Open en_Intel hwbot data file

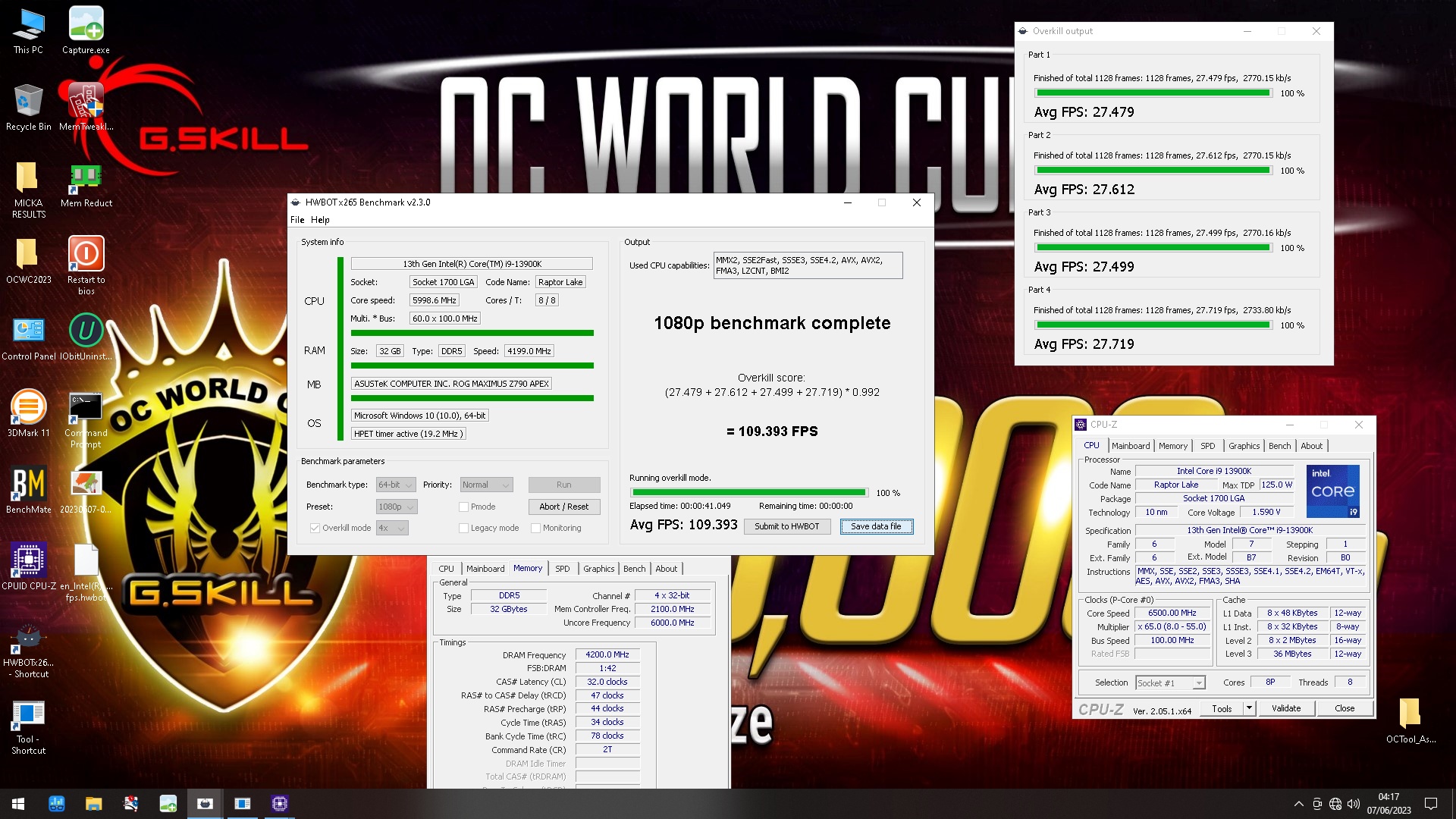pyautogui.click(x=86, y=573)
